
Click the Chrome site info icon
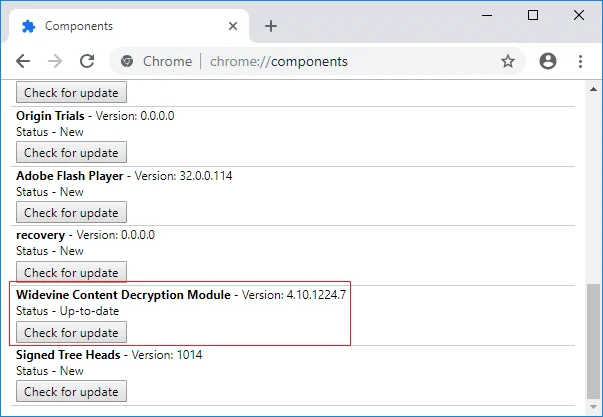click(x=127, y=61)
